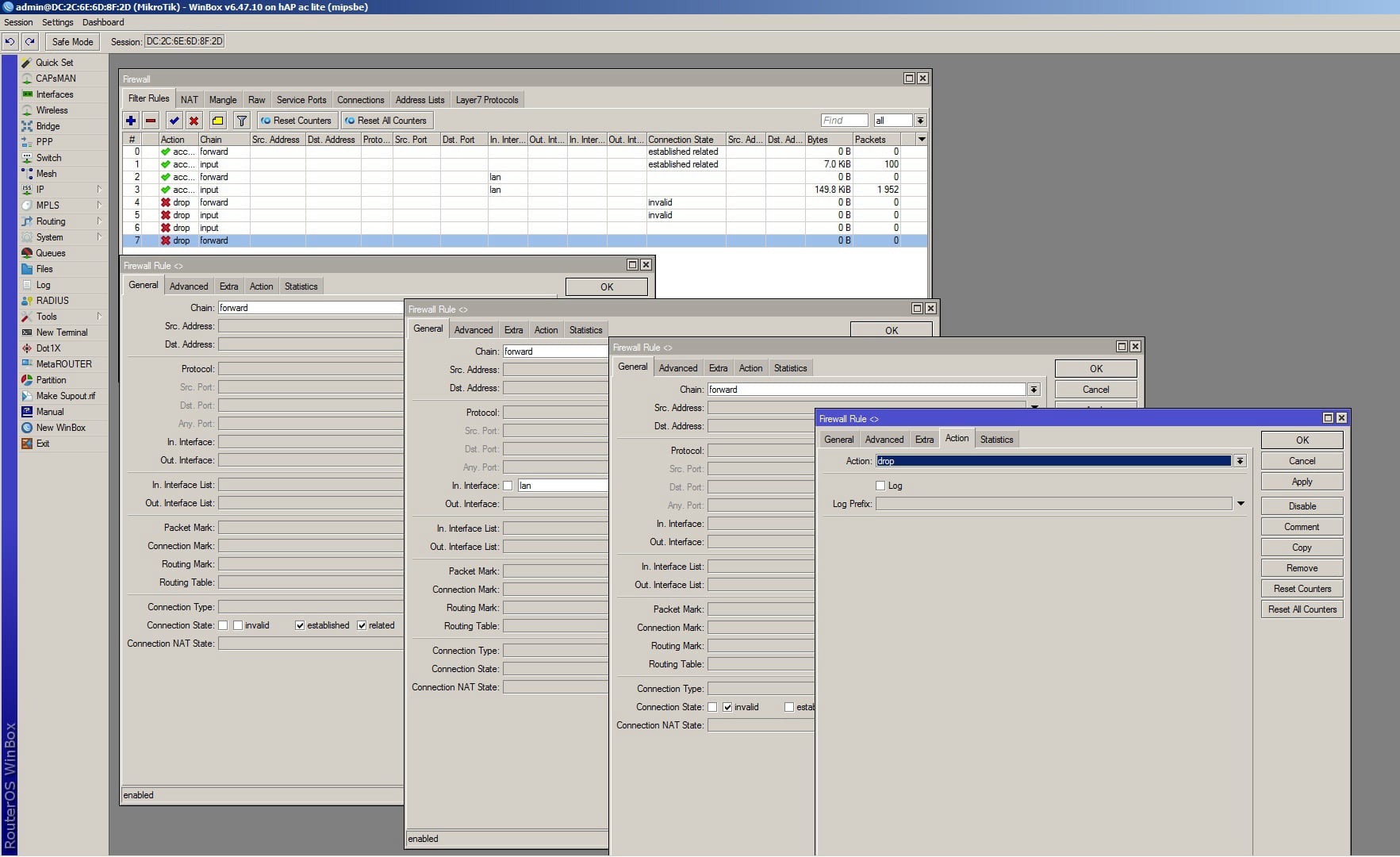1400x857 pixels.
Task: Expand the Log Prefix field arrow
Action: pos(1241,504)
